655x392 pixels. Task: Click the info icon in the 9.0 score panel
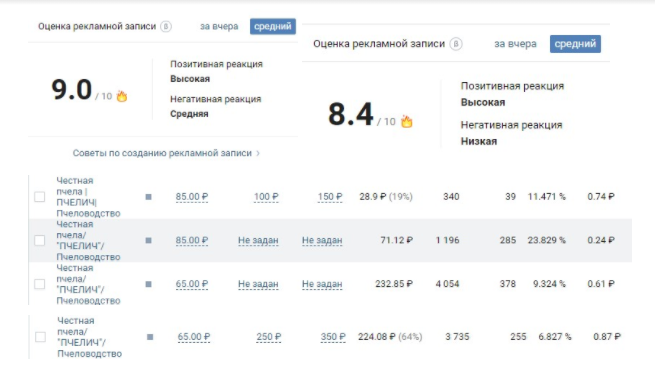166,26
